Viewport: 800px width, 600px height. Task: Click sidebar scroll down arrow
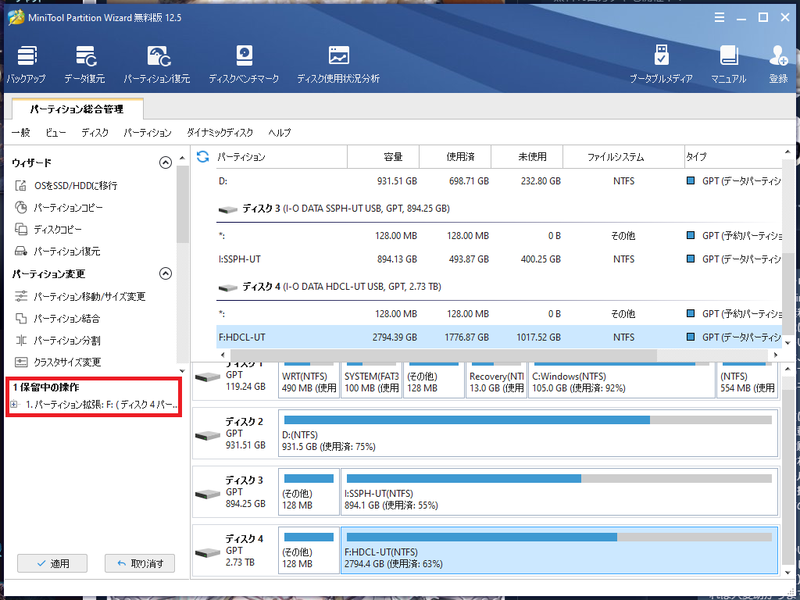pos(182,371)
